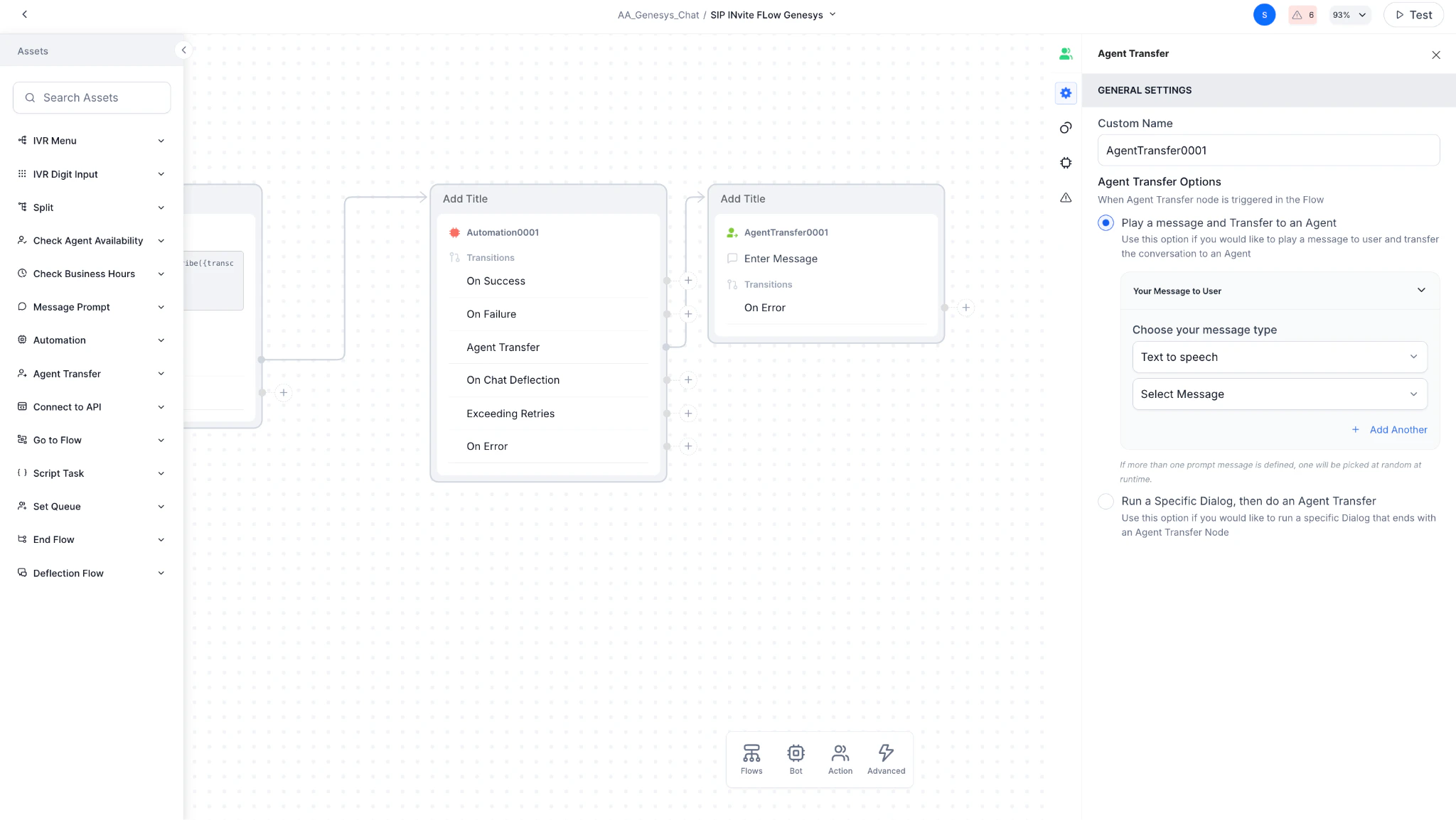Open the 93% zoom level selector
Screen dimensions: 1456x820
tap(1348, 14)
